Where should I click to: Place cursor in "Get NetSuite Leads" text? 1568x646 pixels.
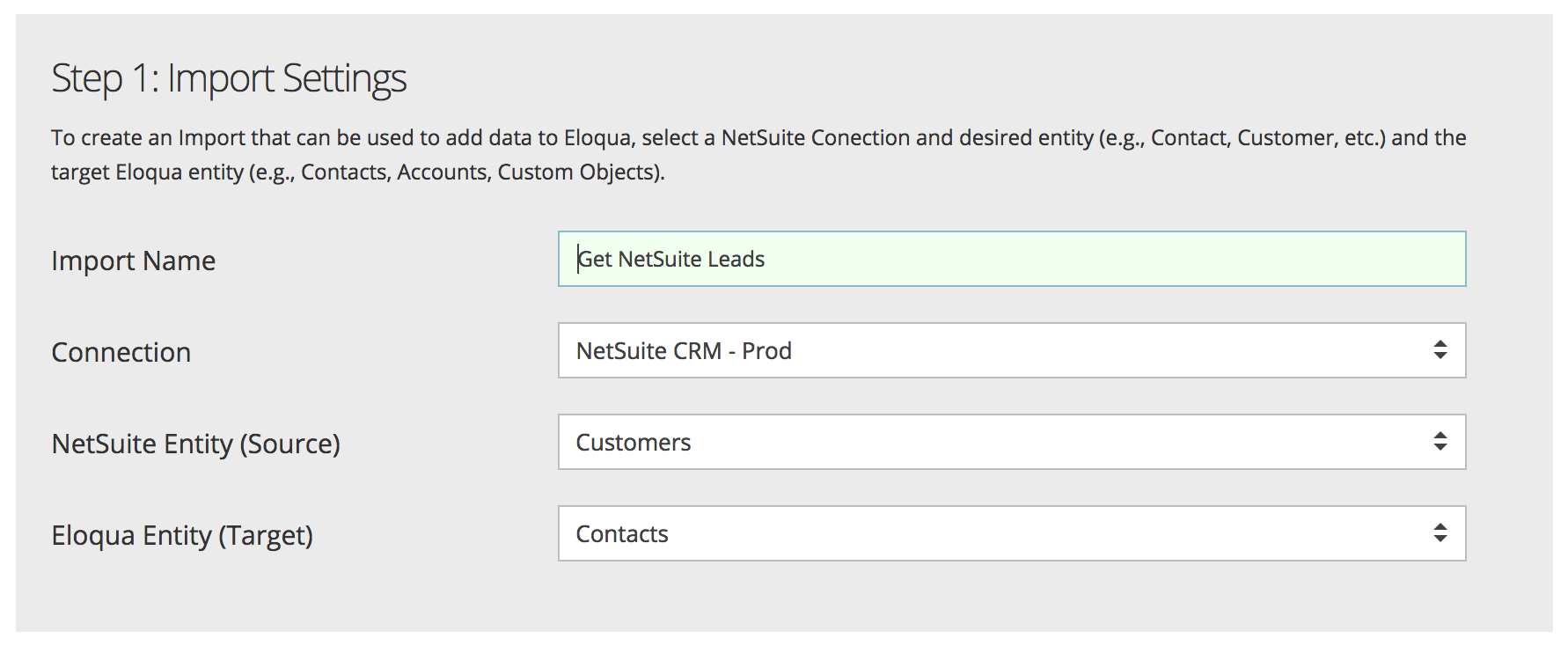670,260
